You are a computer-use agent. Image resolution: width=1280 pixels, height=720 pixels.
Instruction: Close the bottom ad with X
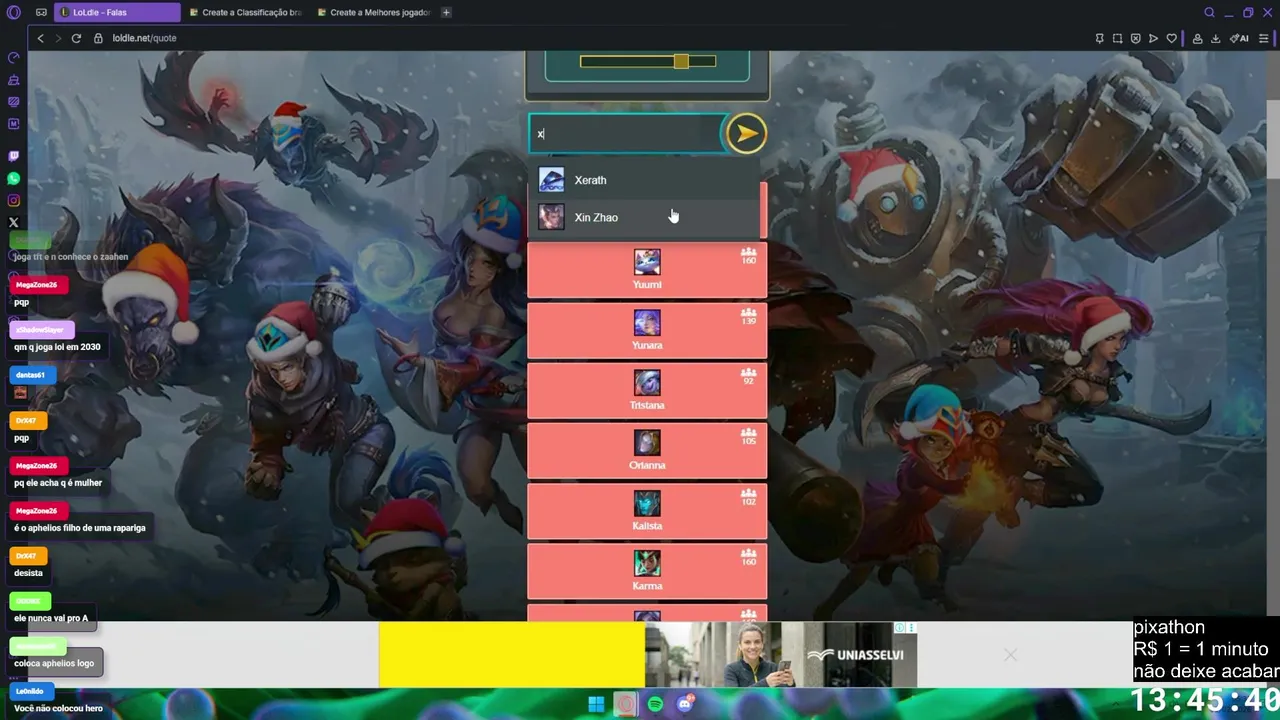click(x=1010, y=655)
